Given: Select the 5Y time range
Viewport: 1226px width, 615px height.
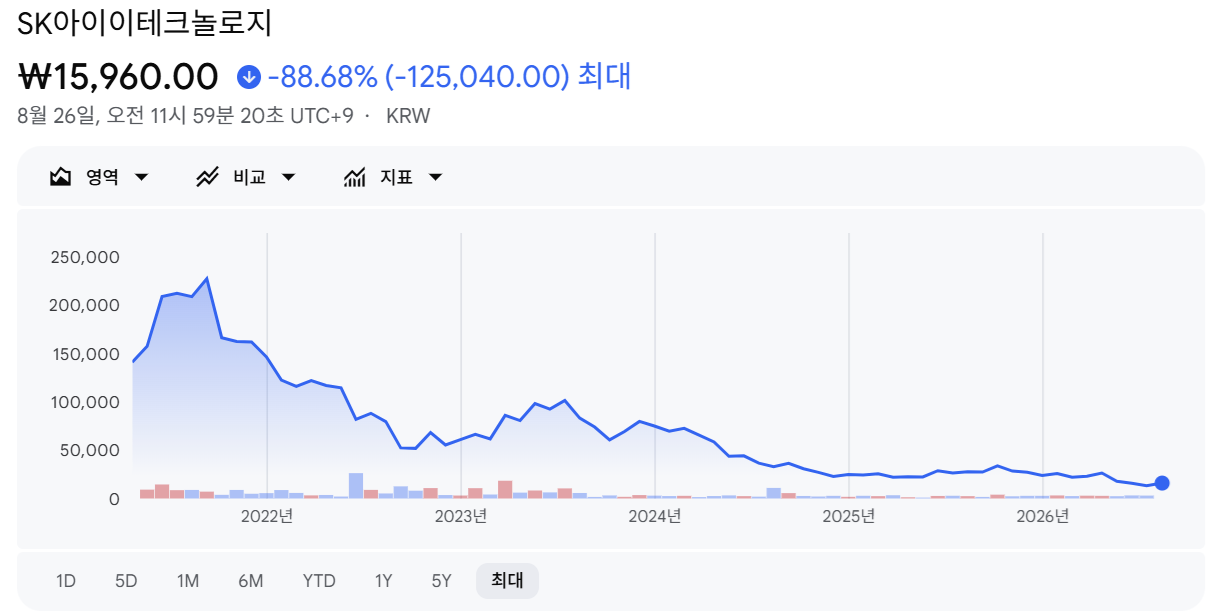Looking at the screenshot, I should 442,581.
